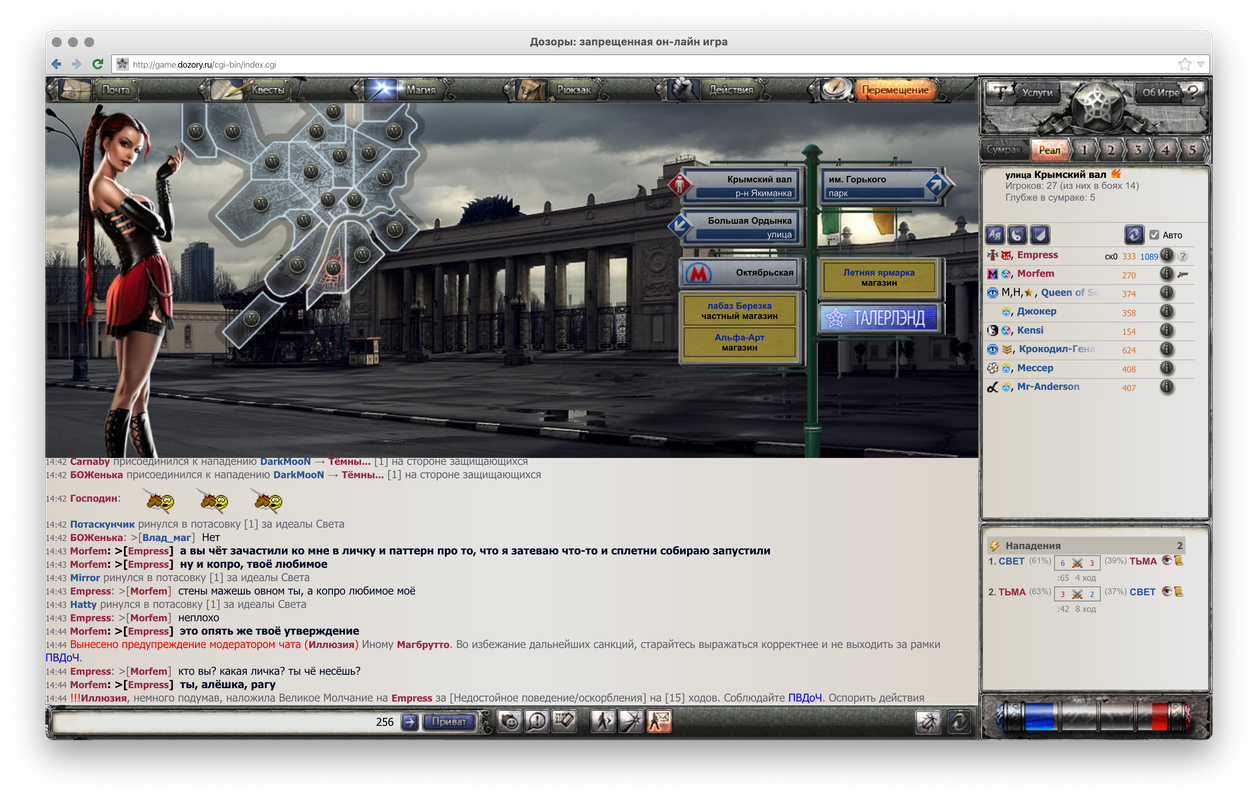The height and width of the screenshot is (800, 1258).
Task: Click the refresh player list icon
Action: coord(1134,235)
